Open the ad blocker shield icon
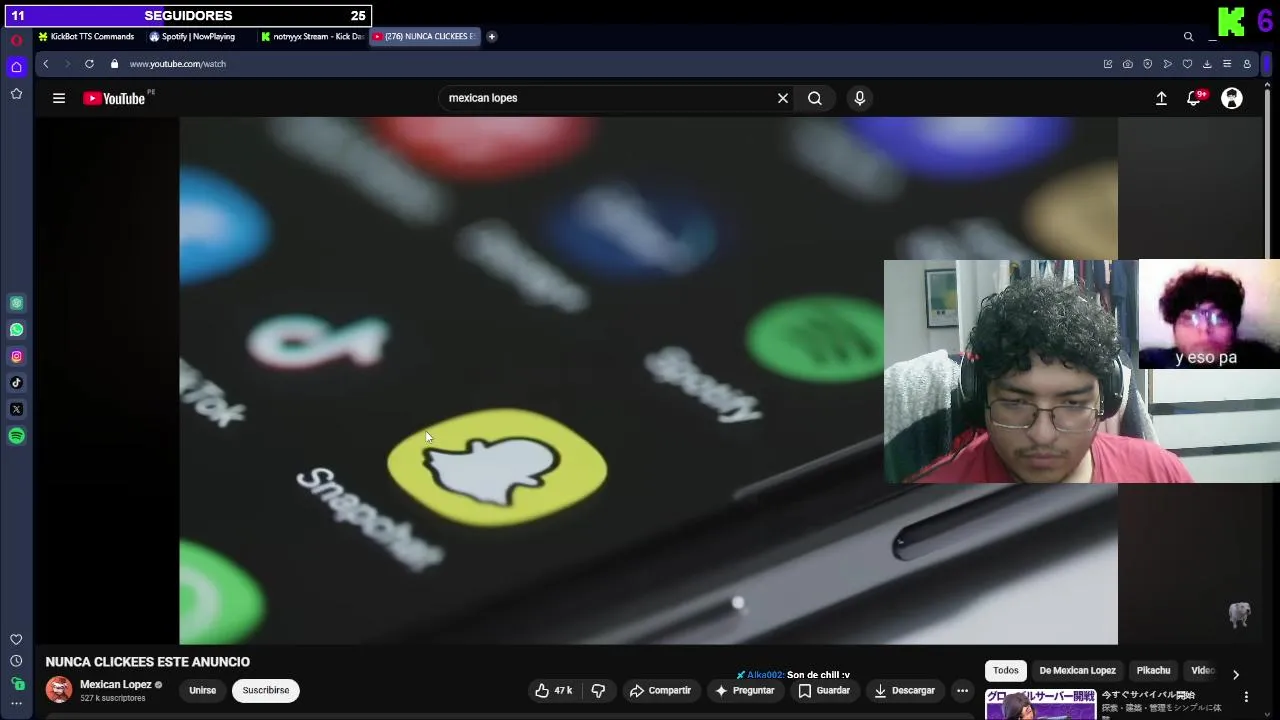1280x720 pixels. click(x=1147, y=64)
